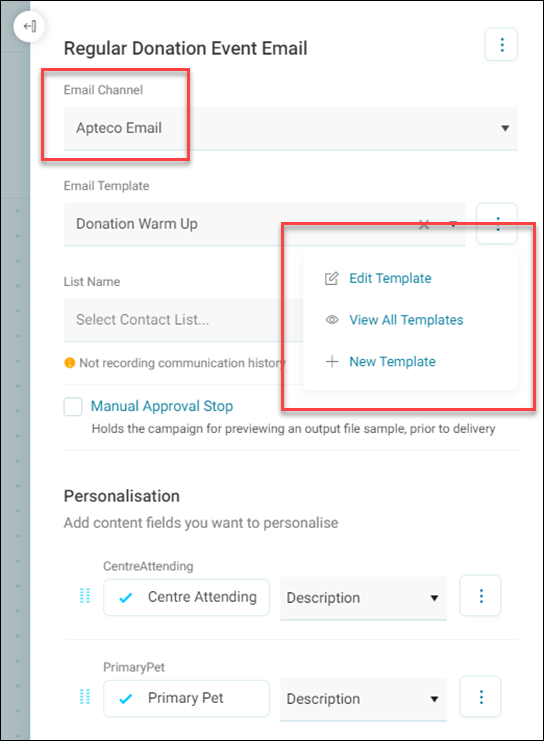Image resolution: width=544 pixels, height=741 pixels.
Task: Open the three-dot menu for Centre Attending
Action: point(481,596)
